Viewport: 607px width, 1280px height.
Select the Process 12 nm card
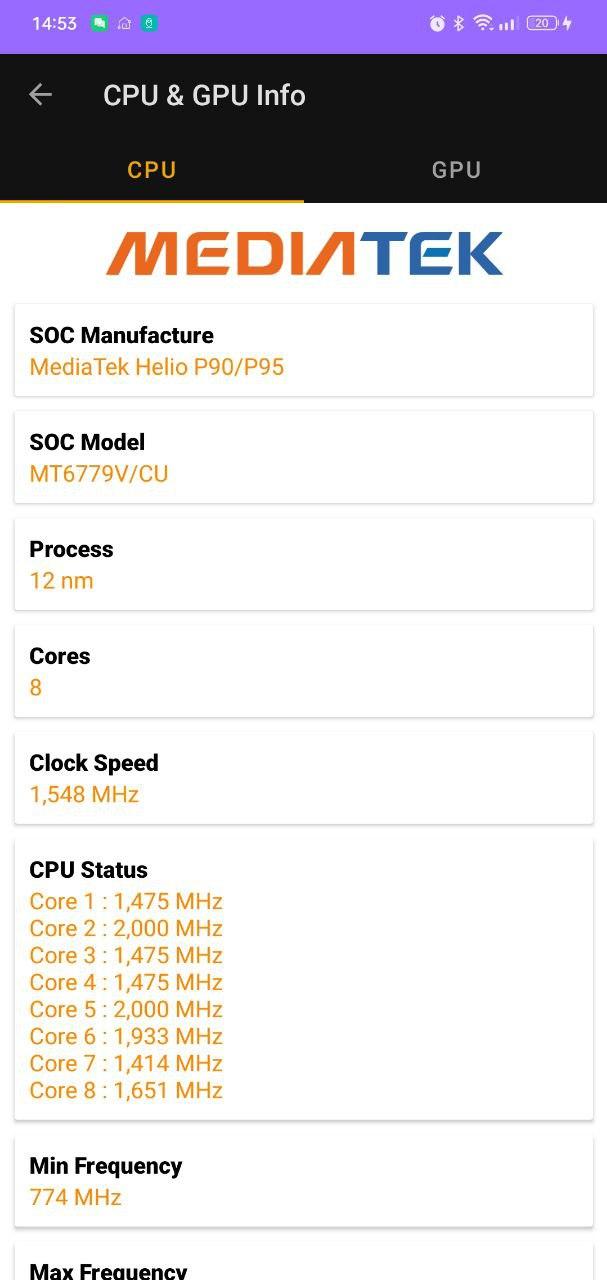304,564
